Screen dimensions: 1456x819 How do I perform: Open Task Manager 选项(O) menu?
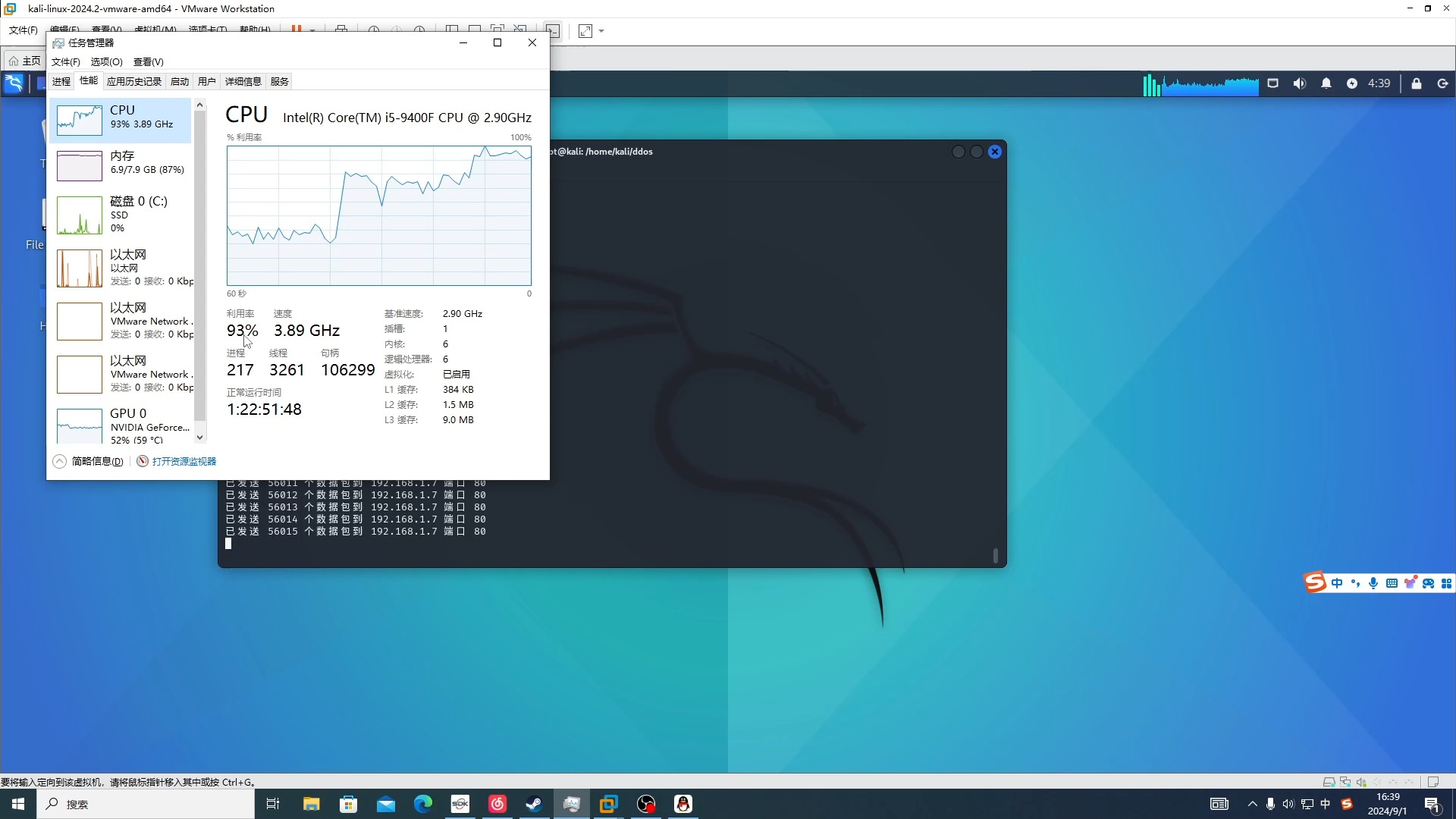pyautogui.click(x=107, y=61)
